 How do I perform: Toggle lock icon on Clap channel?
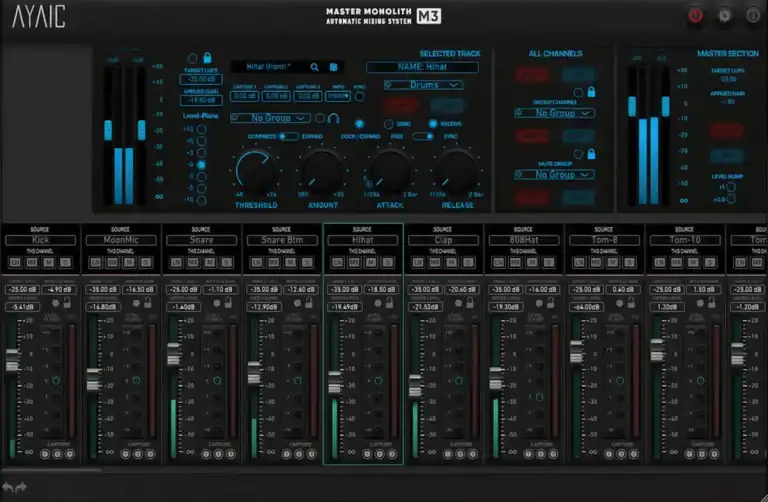pos(470,303)
